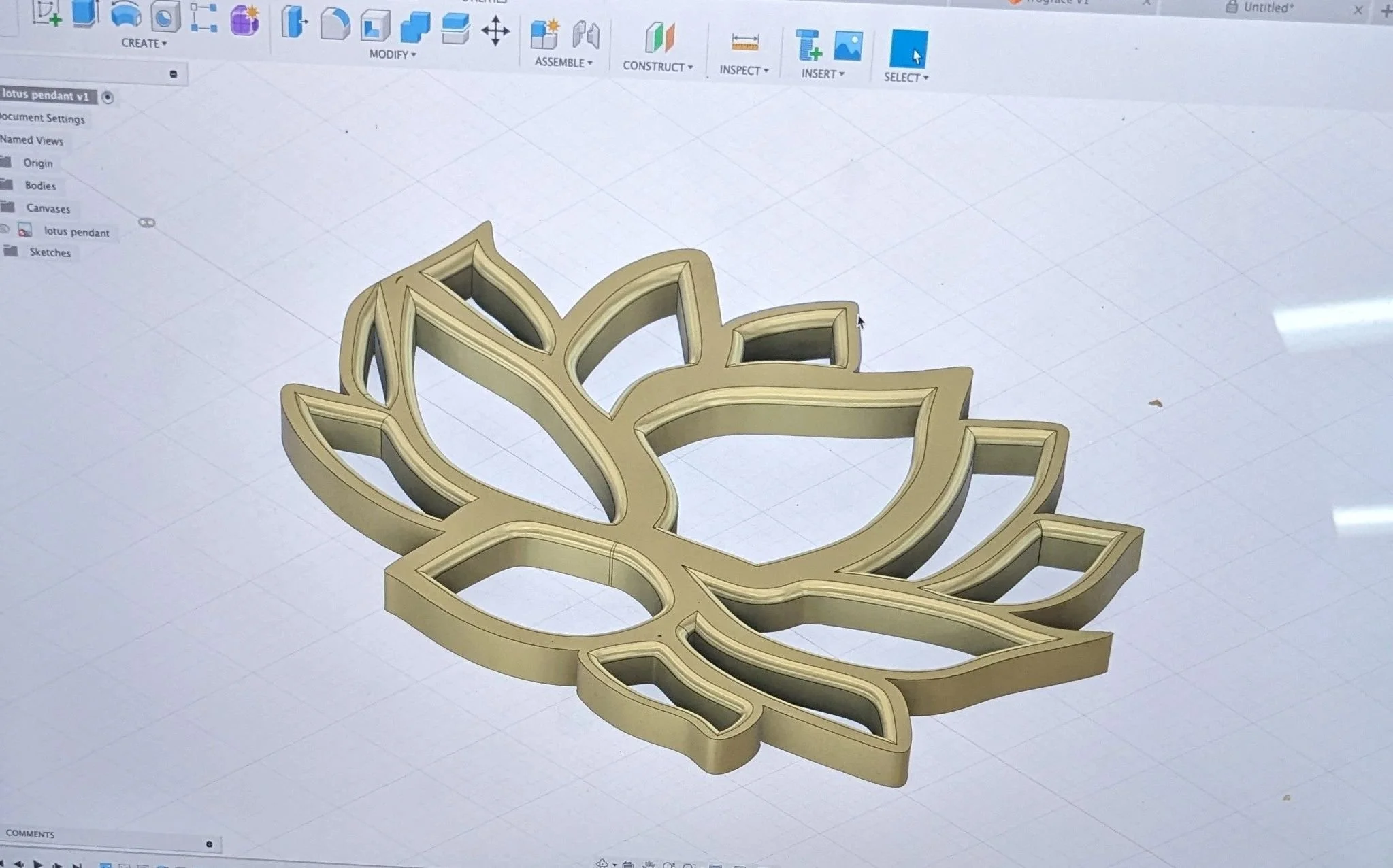The width and height of the screenshot is (1393, 868).
Task: Open the Create Form tool
Action: tap(244, 20)
